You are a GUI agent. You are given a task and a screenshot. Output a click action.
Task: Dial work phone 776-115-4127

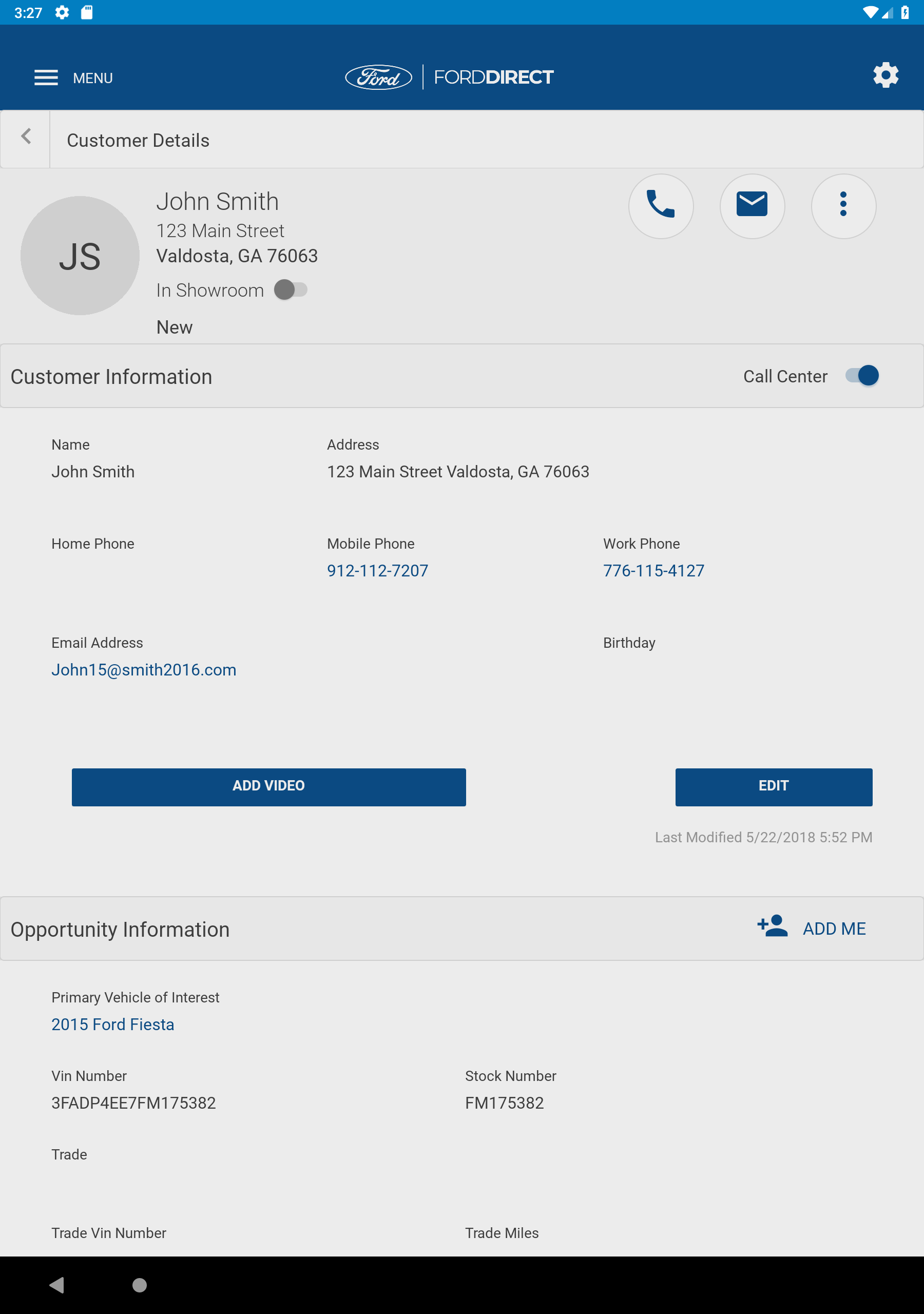click(653, 571)
